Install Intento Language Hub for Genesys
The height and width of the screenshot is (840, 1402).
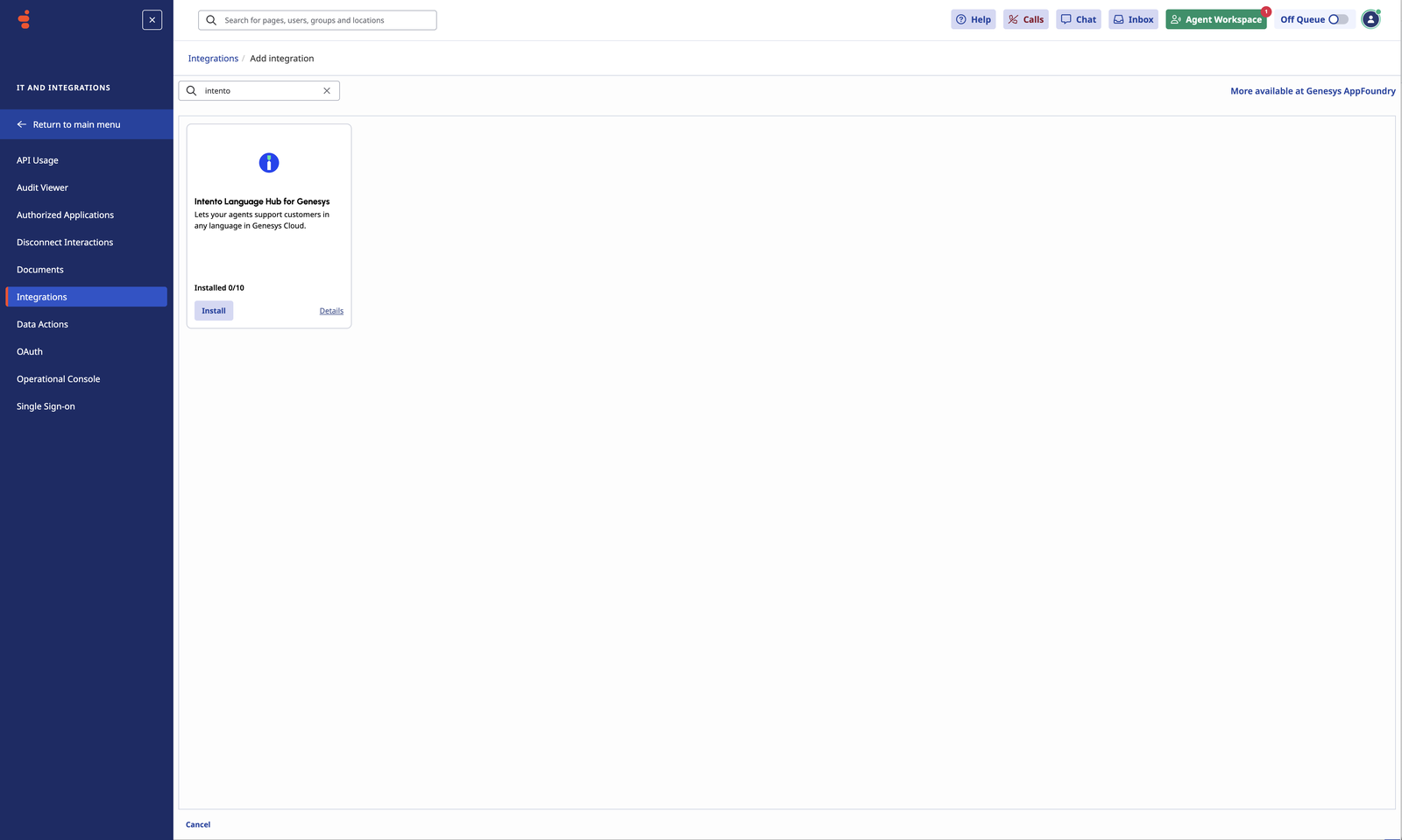coord(214,311)
